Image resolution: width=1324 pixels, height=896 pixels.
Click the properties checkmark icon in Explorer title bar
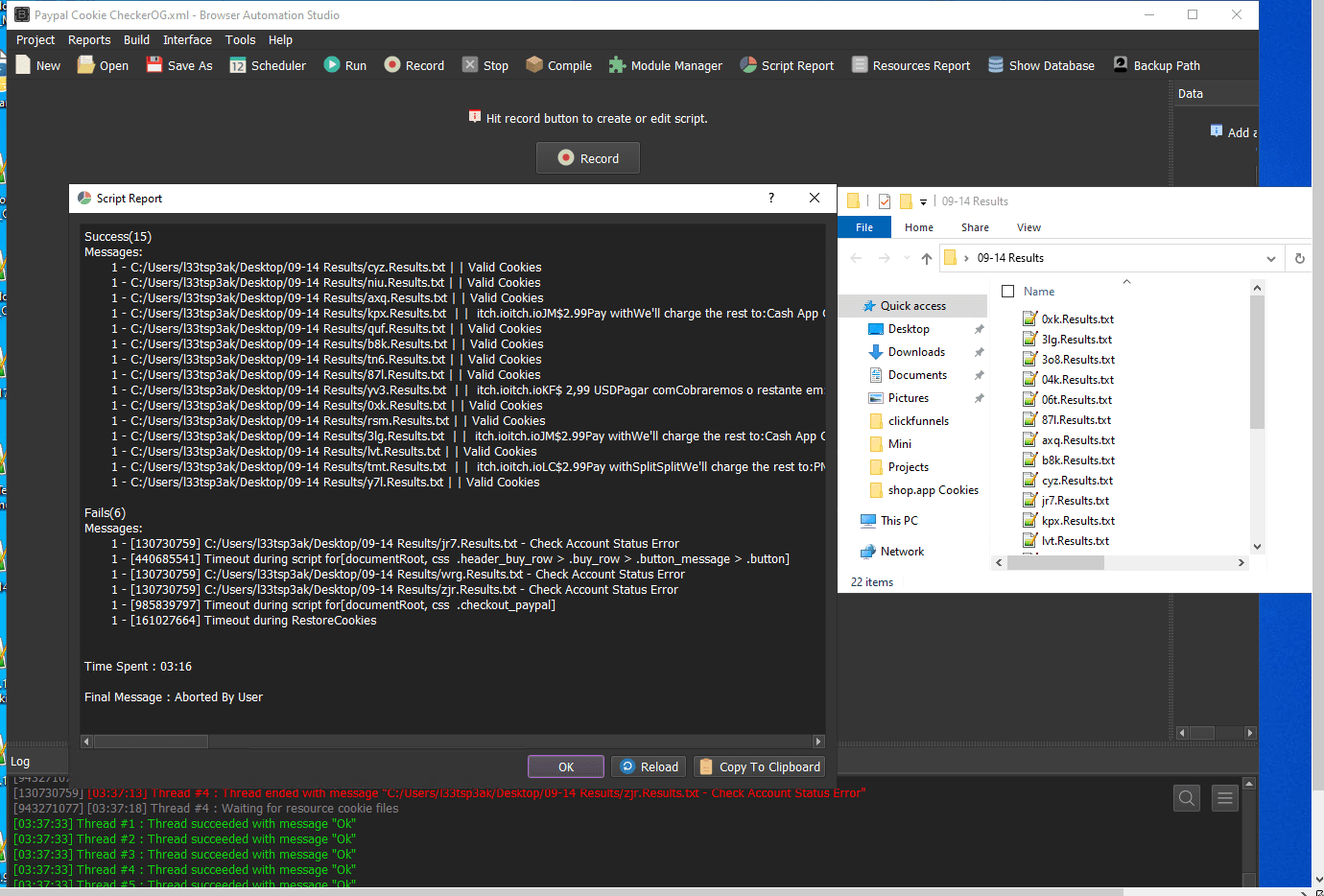pyautogui.click(x=885, y=201)
